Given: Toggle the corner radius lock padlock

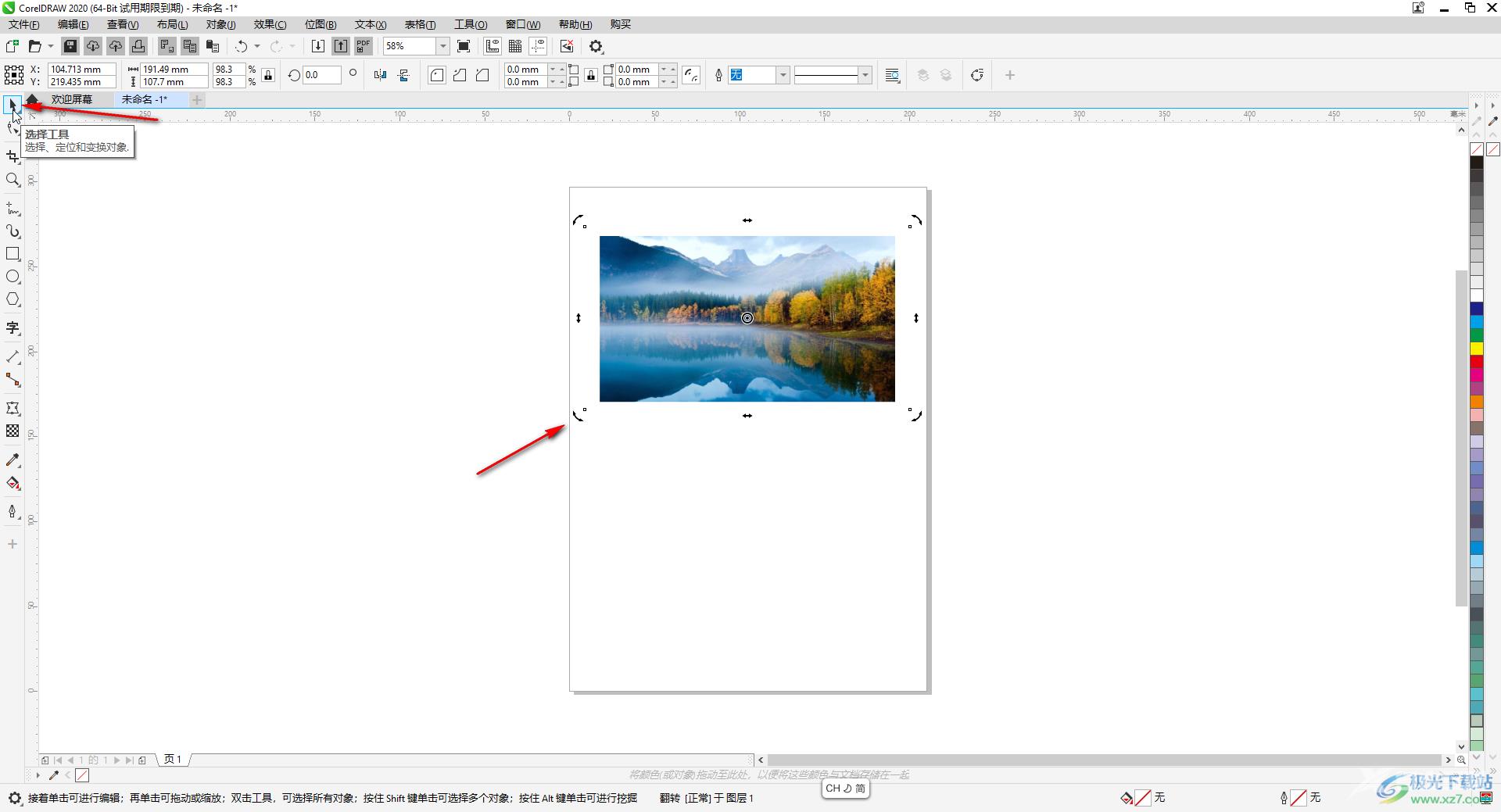Looking at the screenshot, I should click(591, 75).
